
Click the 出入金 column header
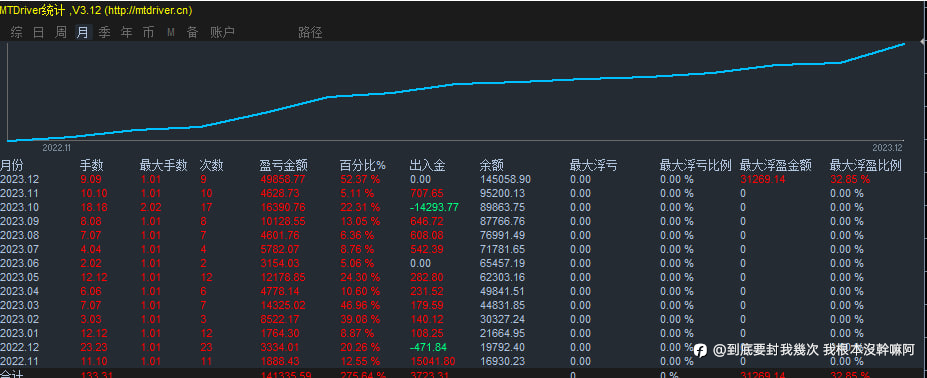(427, 166)
